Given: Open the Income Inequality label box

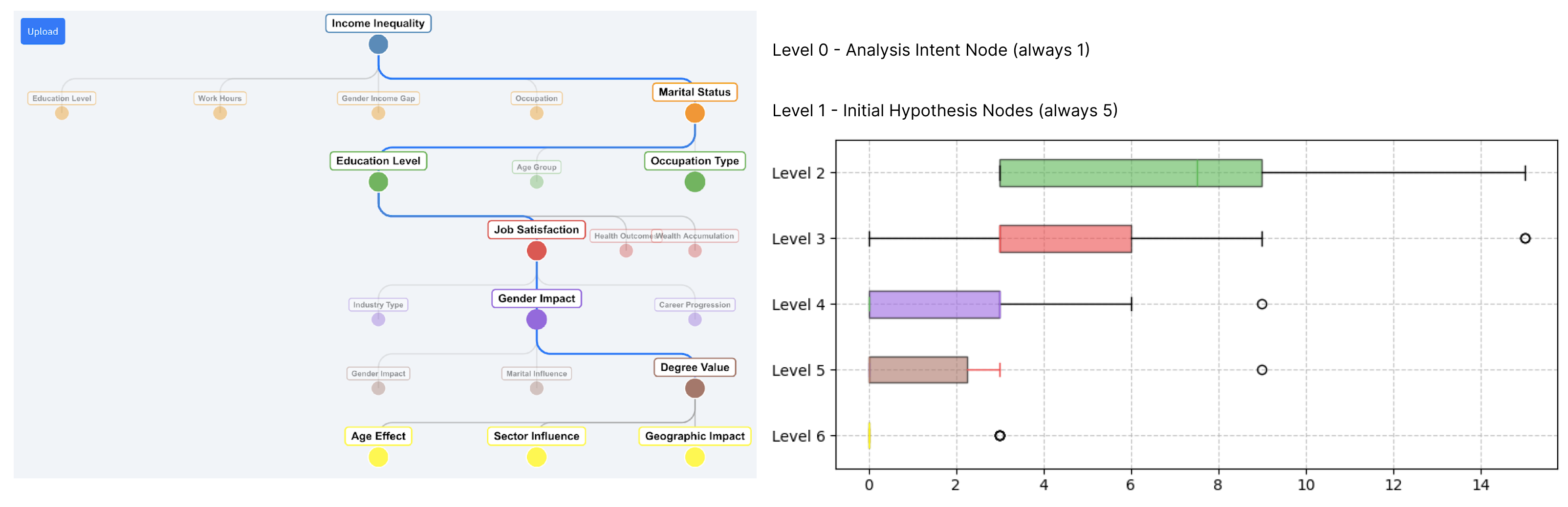Looking at the screenshot, I should (x=378, y=24).
